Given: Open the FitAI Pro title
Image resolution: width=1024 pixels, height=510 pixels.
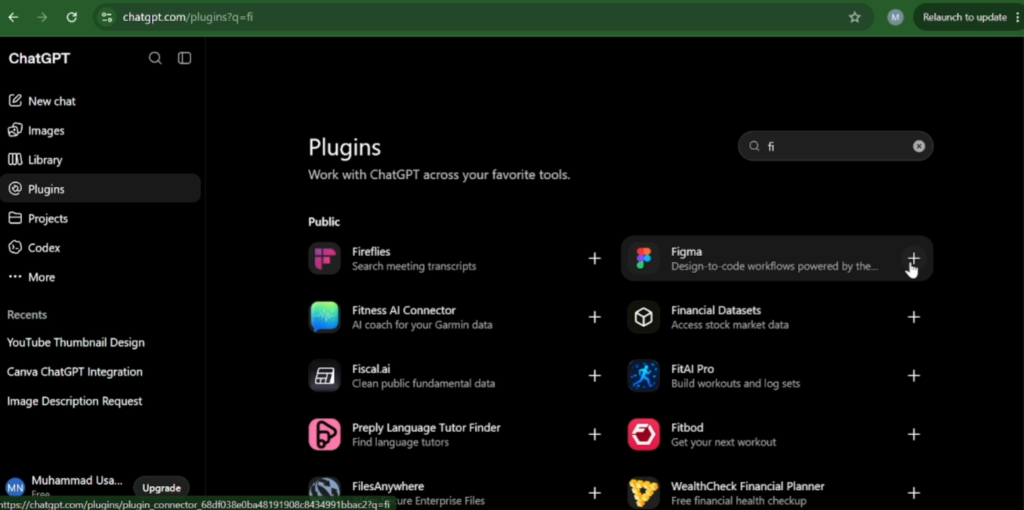Looking at the screenshot, I should pyautogui.click(x=692, y=370).
